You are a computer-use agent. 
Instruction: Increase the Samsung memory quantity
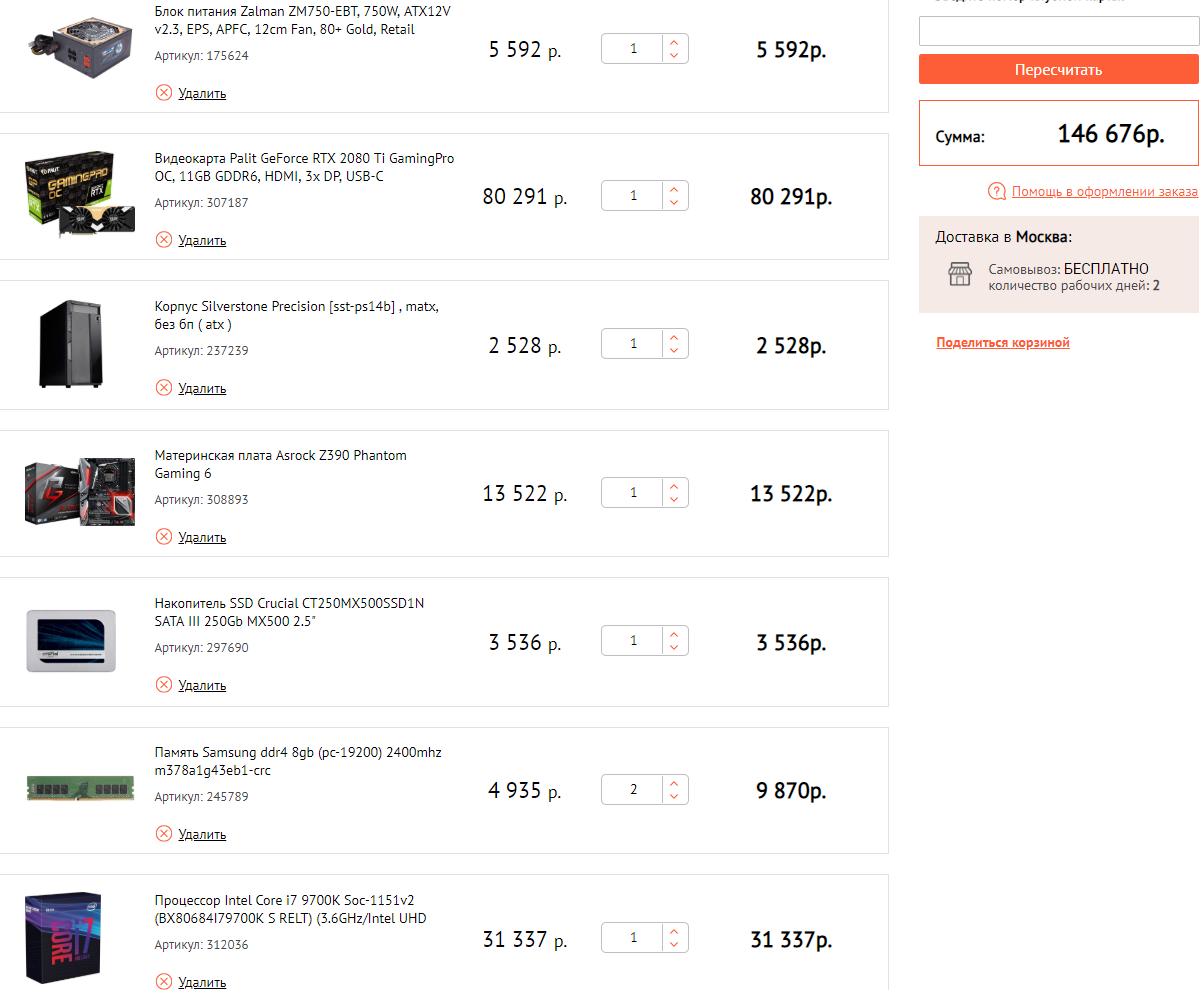(x=674, y=784)
